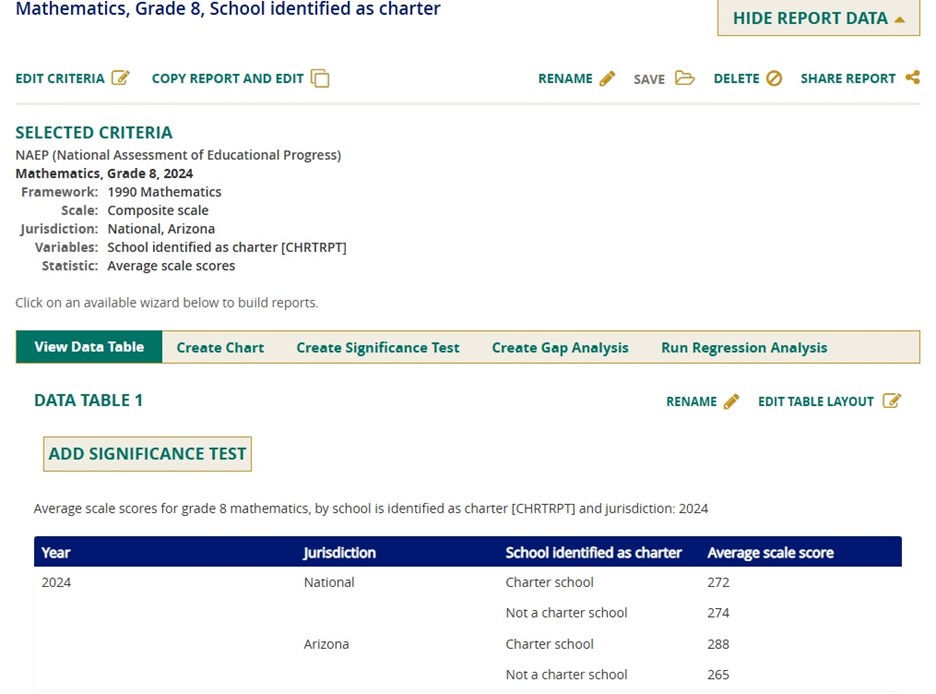Image resolution: width=936 pixels, height=694 pixels.
Task: Select the View Data Table tab
Action: tap(89, 347)
